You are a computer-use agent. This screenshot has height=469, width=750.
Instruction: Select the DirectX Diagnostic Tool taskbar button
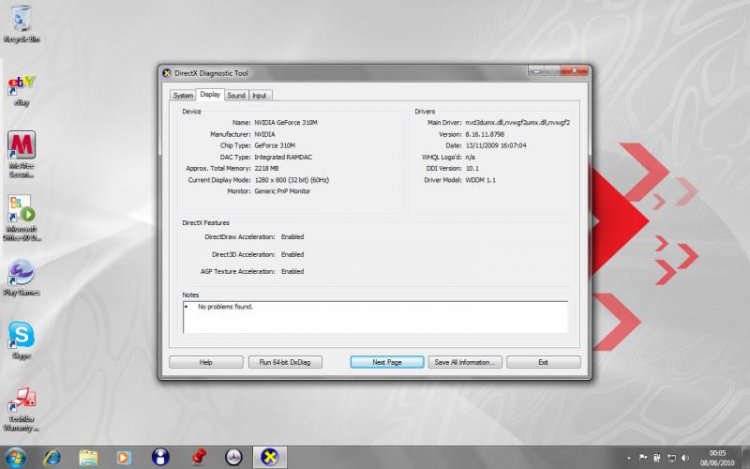[268, 456]
